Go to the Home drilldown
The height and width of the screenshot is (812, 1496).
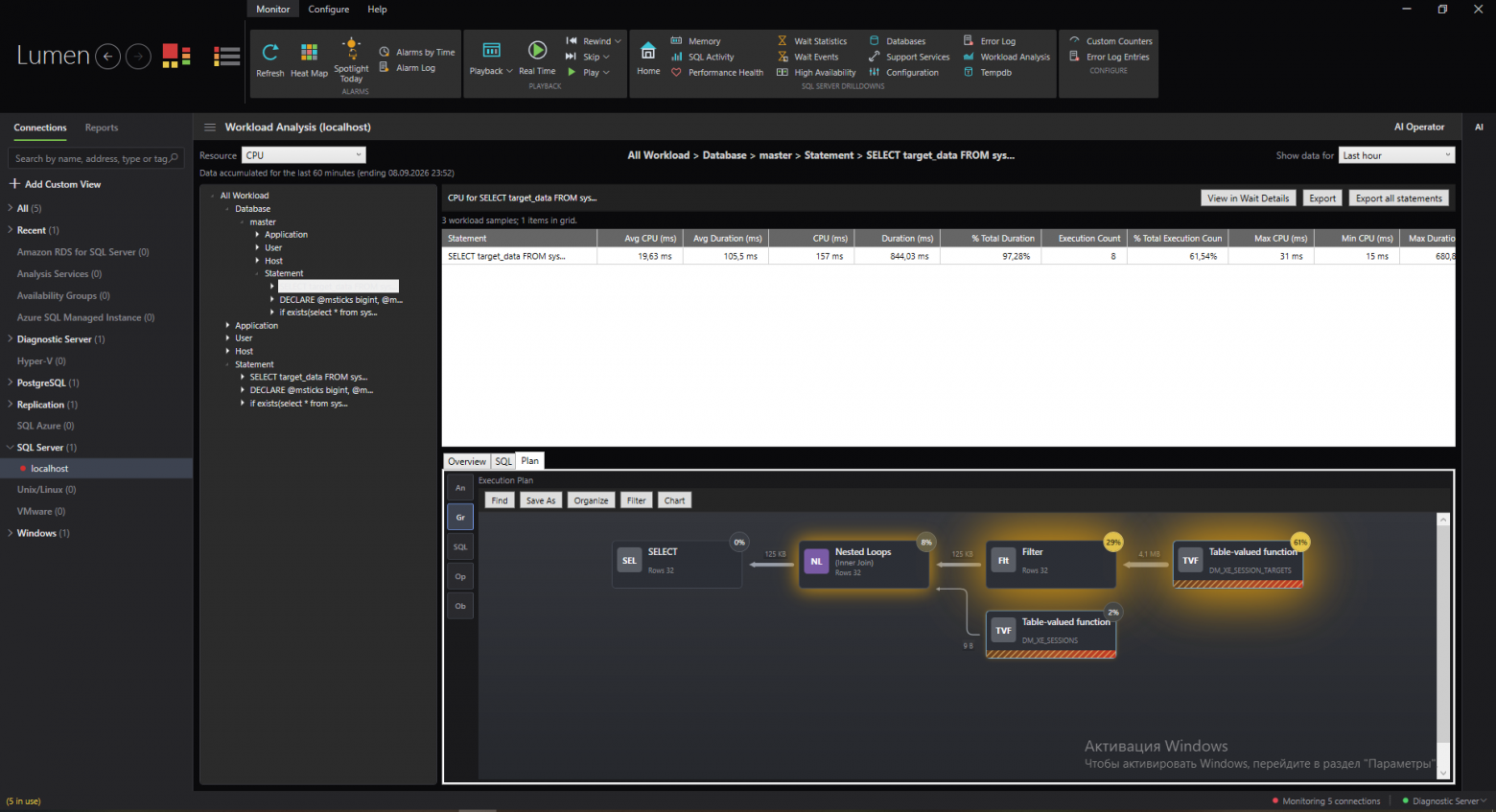click(x=648, y=58)
